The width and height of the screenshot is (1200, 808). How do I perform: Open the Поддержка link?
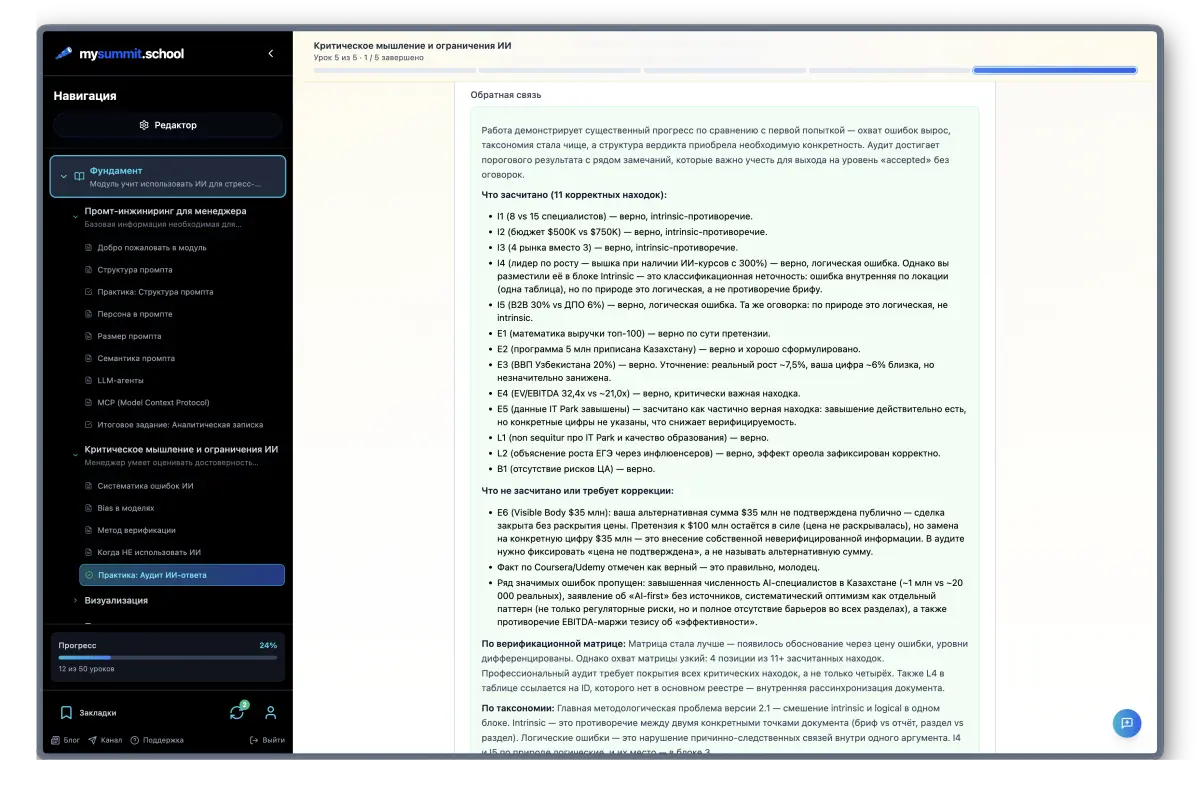click(x=156, y=740)
